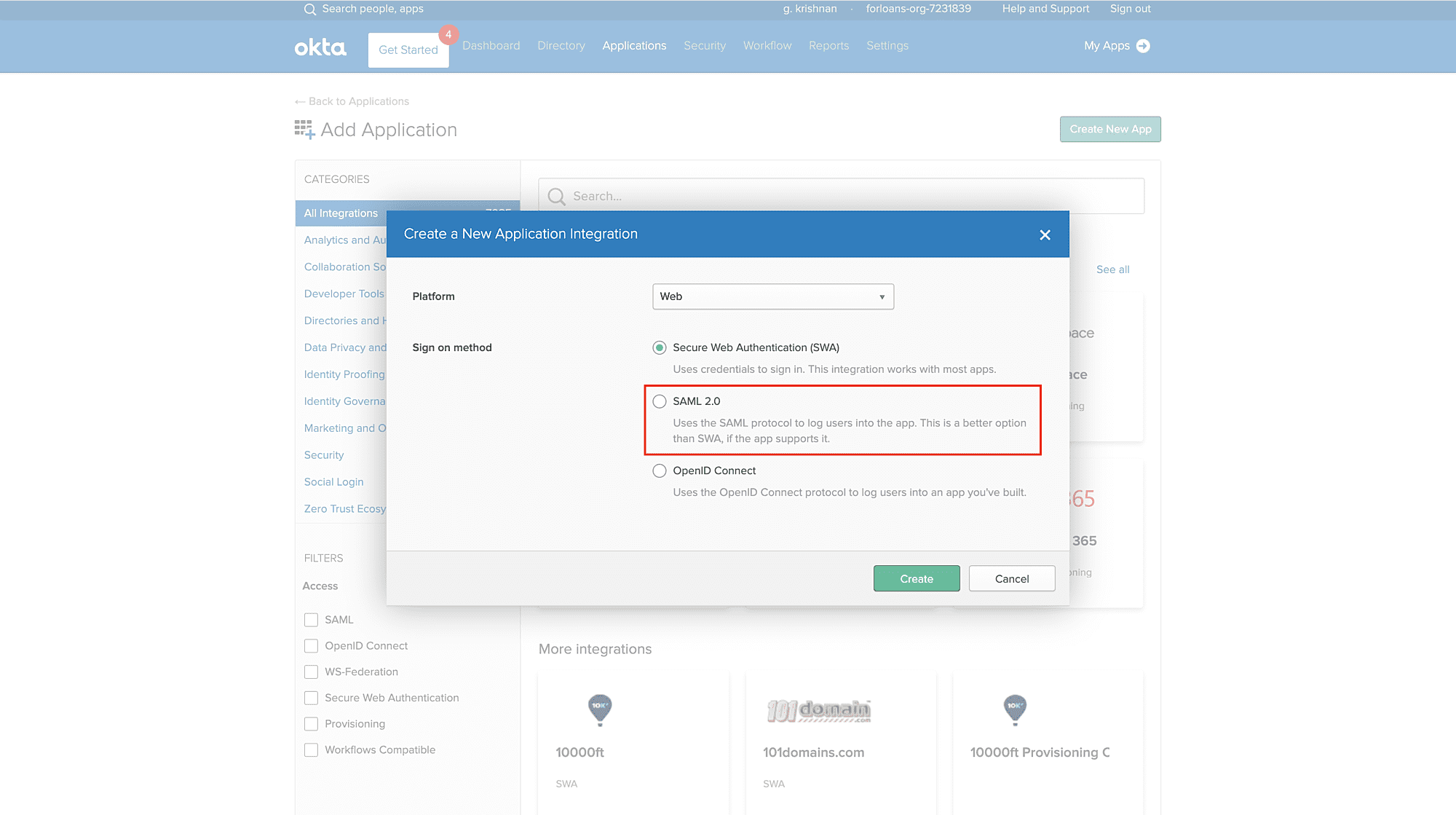Click the Get Started notification badge
Image resolution: width=1456 pixels, height=815 pixels.
[448, 34]
